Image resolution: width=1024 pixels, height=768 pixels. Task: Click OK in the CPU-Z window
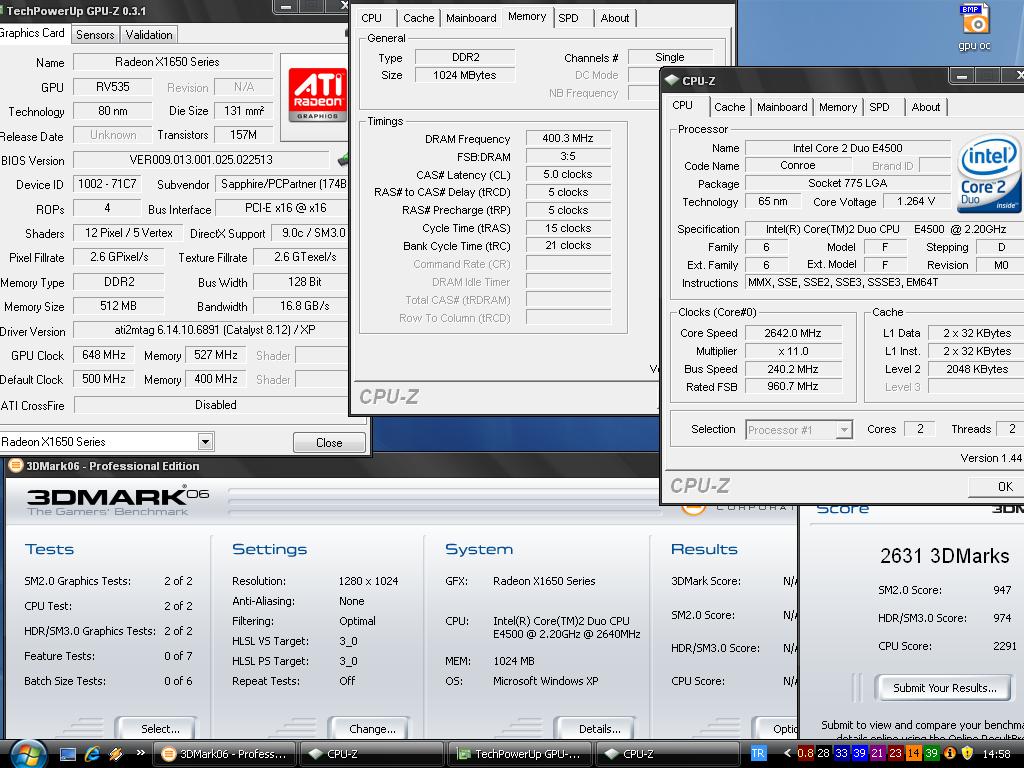coord(997,487)
